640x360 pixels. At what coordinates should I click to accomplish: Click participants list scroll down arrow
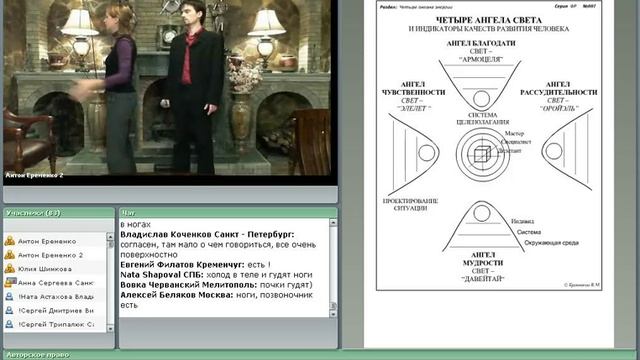[x=110, y=329]
